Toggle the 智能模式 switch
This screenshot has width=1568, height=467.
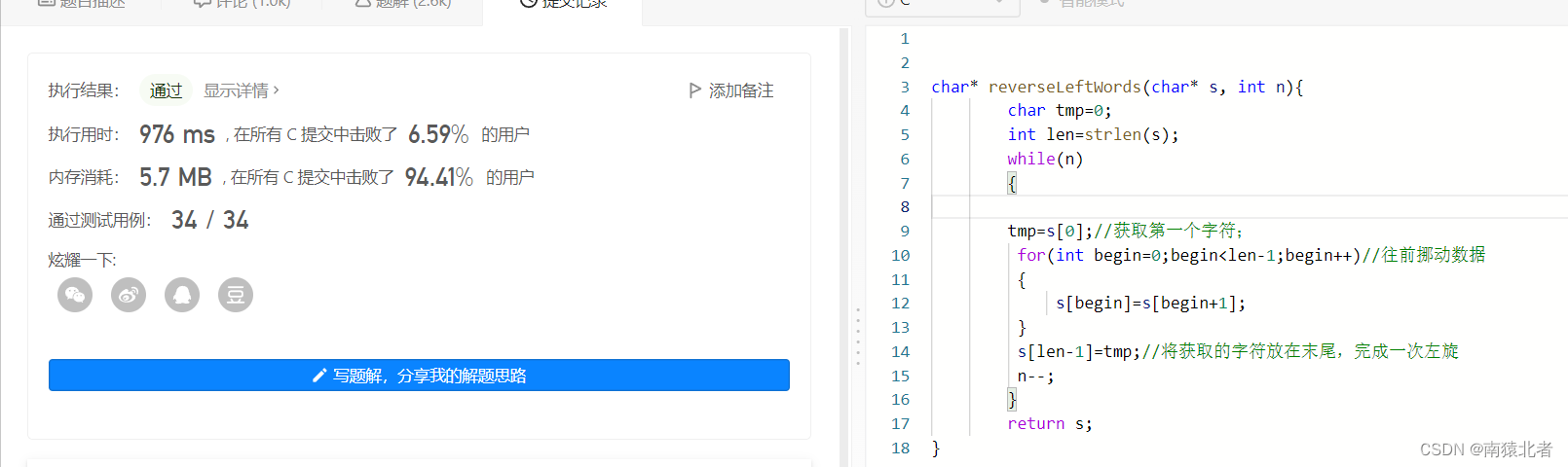1083,3
